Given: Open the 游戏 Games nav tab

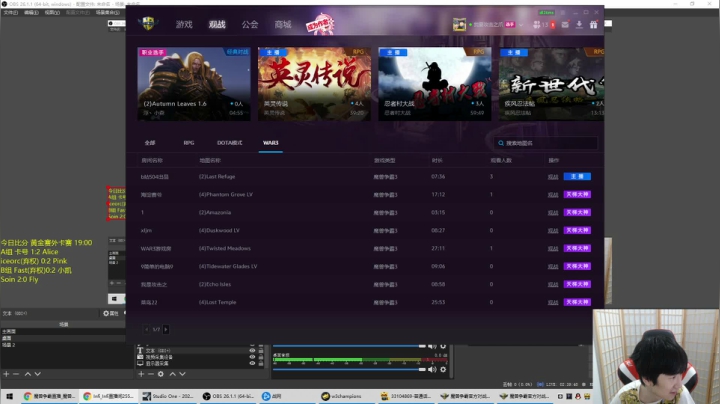Looking at the screenshot, I should click(184, 24).
